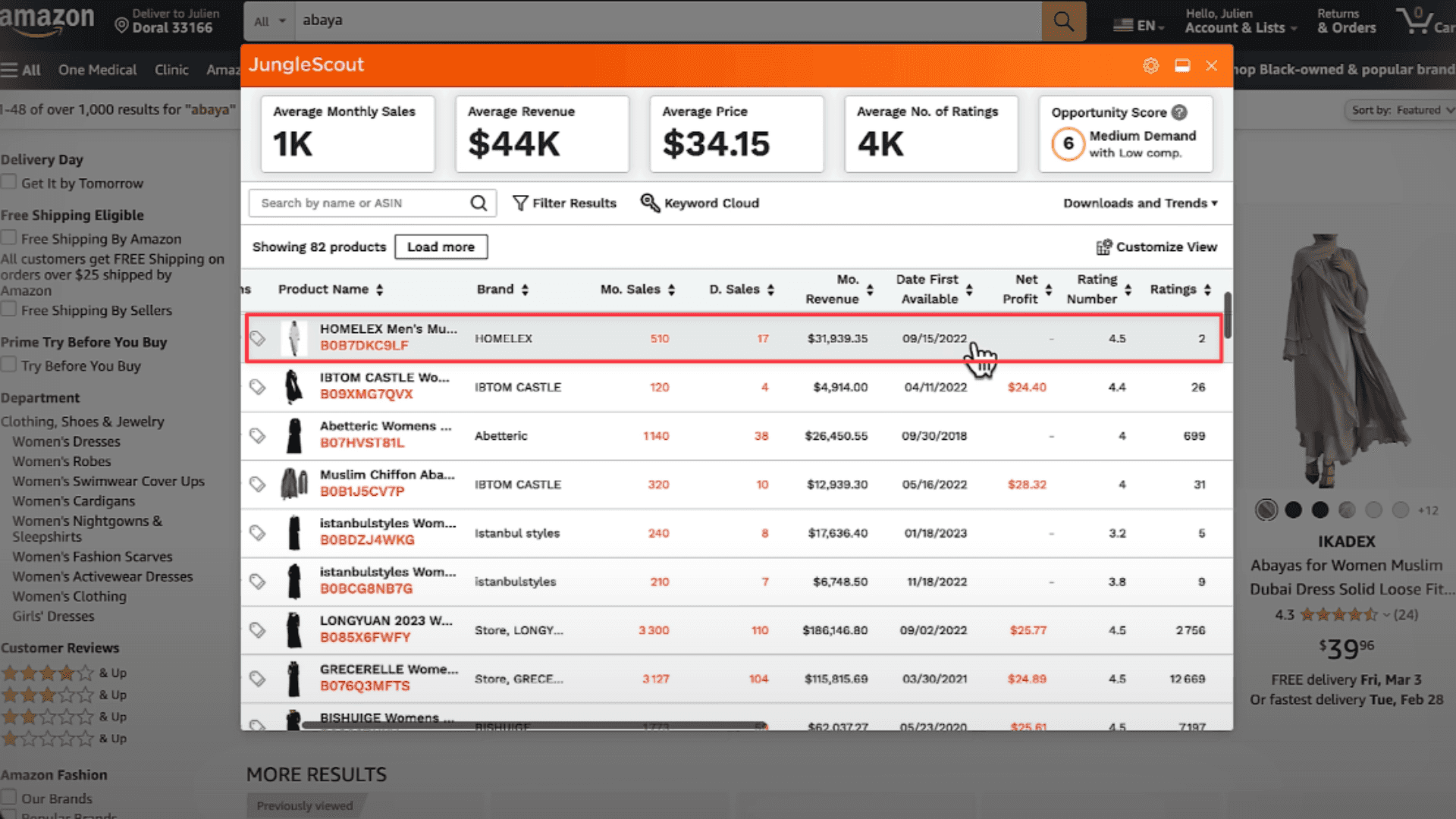Viewport: 1456px width, 819px height.
Task: Click the Amazon logo
Action: point(47,20)
